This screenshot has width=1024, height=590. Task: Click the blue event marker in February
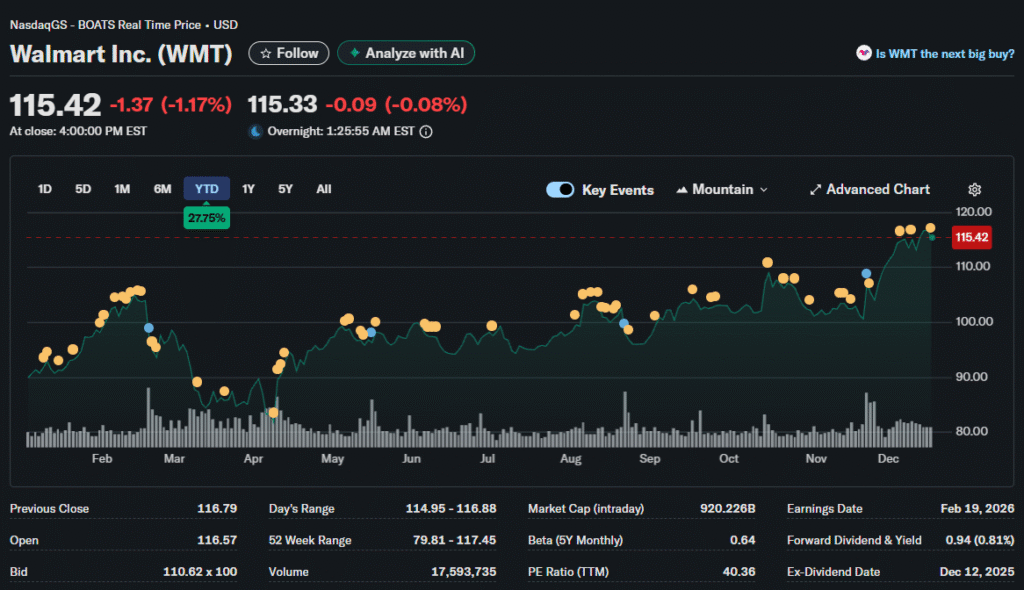(x=149, y=328)
